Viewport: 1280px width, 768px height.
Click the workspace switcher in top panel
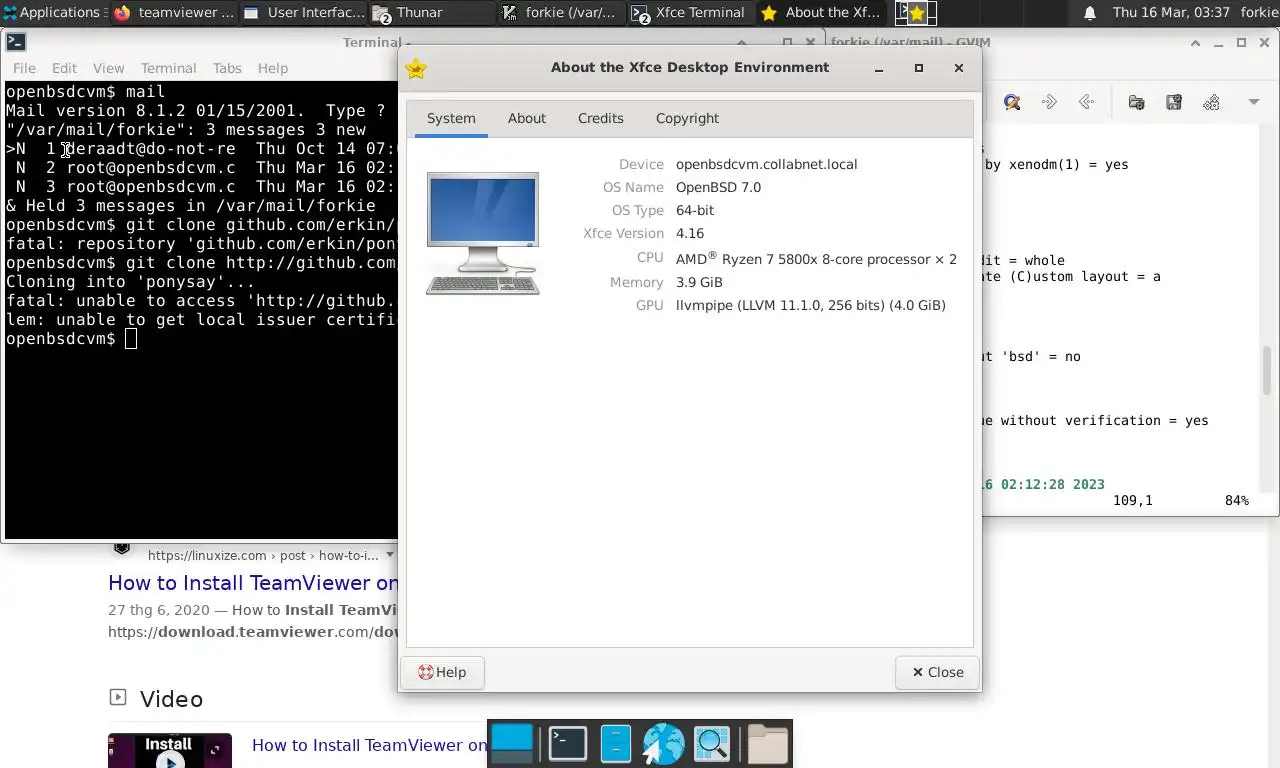coord(915,13)
